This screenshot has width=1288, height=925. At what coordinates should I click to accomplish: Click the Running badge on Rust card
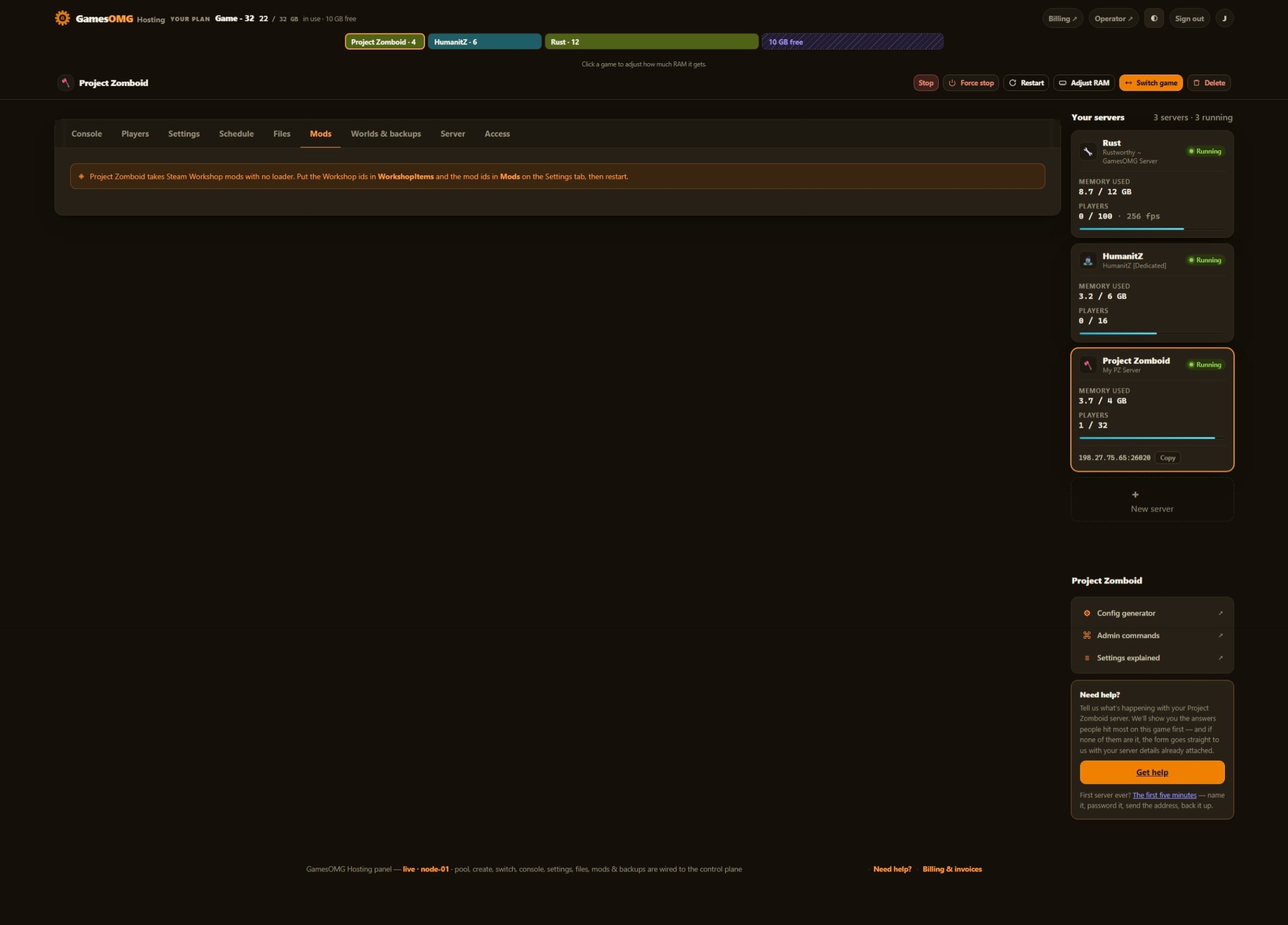point(1204,151)
